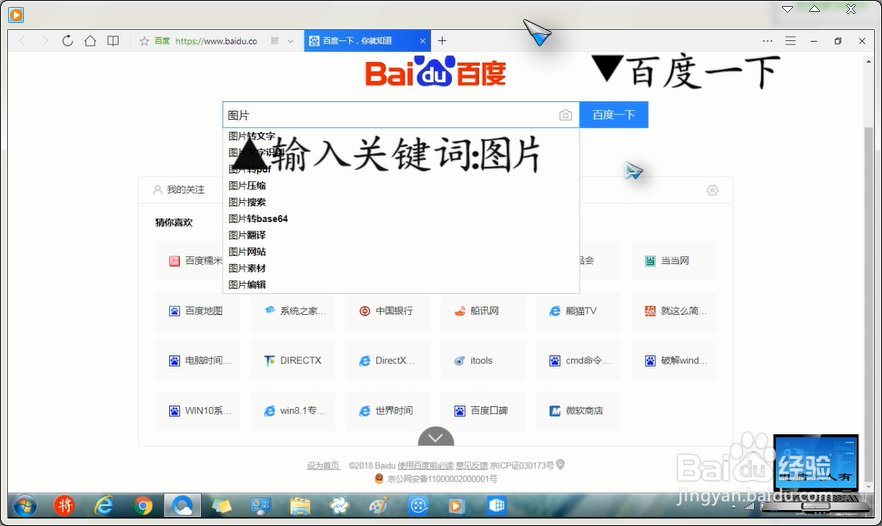Open the 百度口碑 tile
882x526 pixels.
pos(483,411)
